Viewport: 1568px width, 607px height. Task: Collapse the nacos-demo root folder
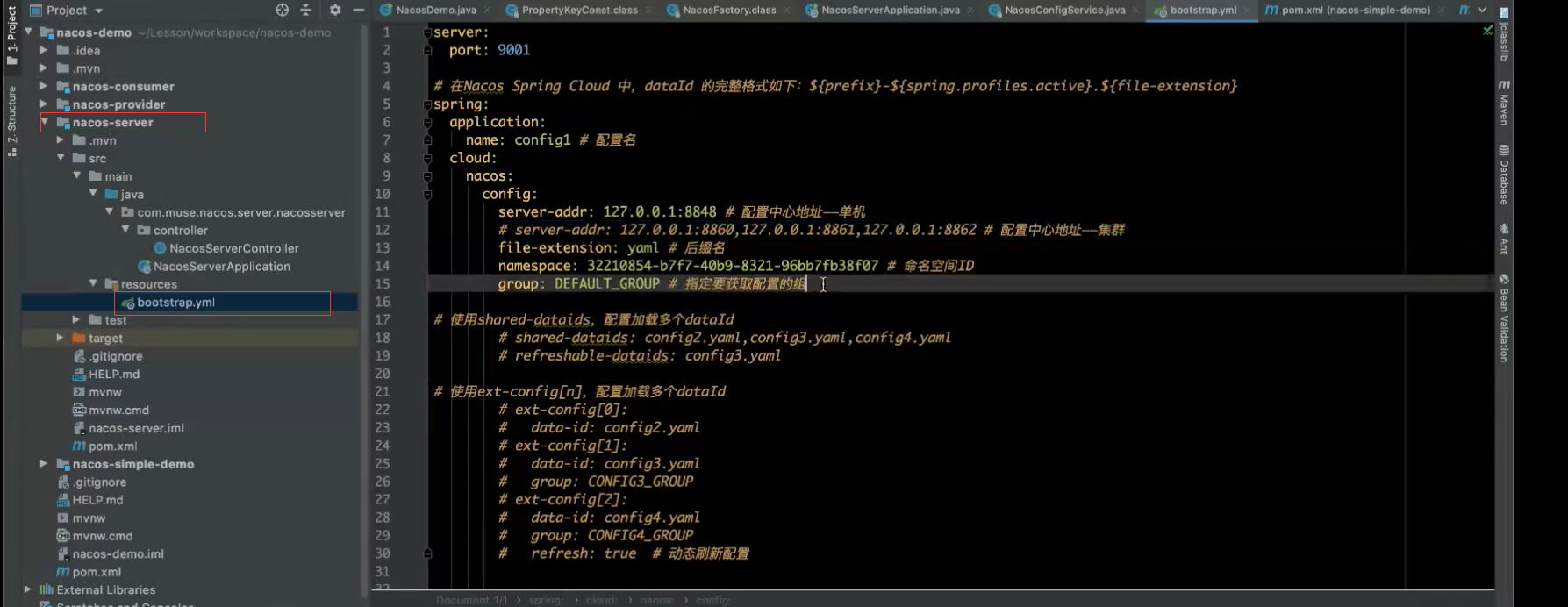28,32
